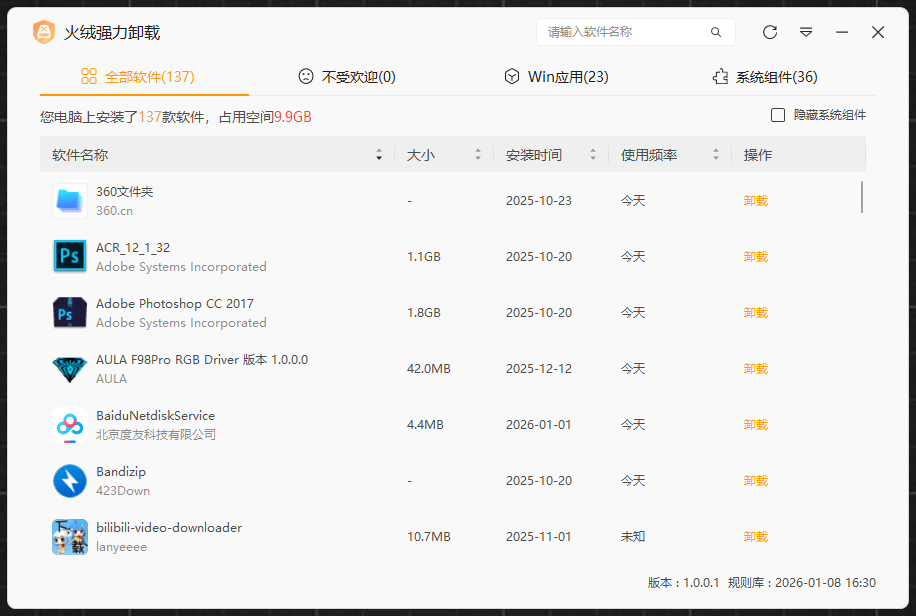Viewport: 916px width, 616px height.
Task: Select the BaiduNetdiskService icon
Action: pyautogui.click(x=69, y=424)
